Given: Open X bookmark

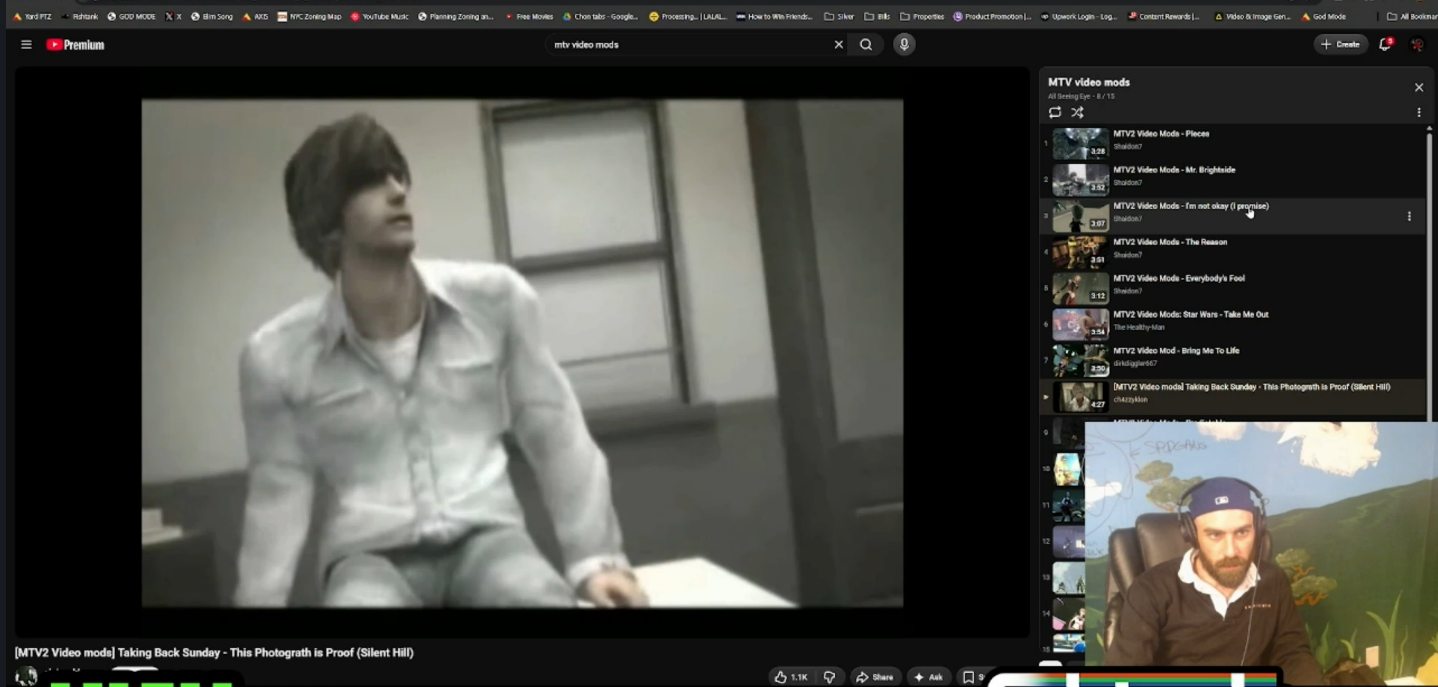Looking at the screenshot, I should (x=173, y=16).
